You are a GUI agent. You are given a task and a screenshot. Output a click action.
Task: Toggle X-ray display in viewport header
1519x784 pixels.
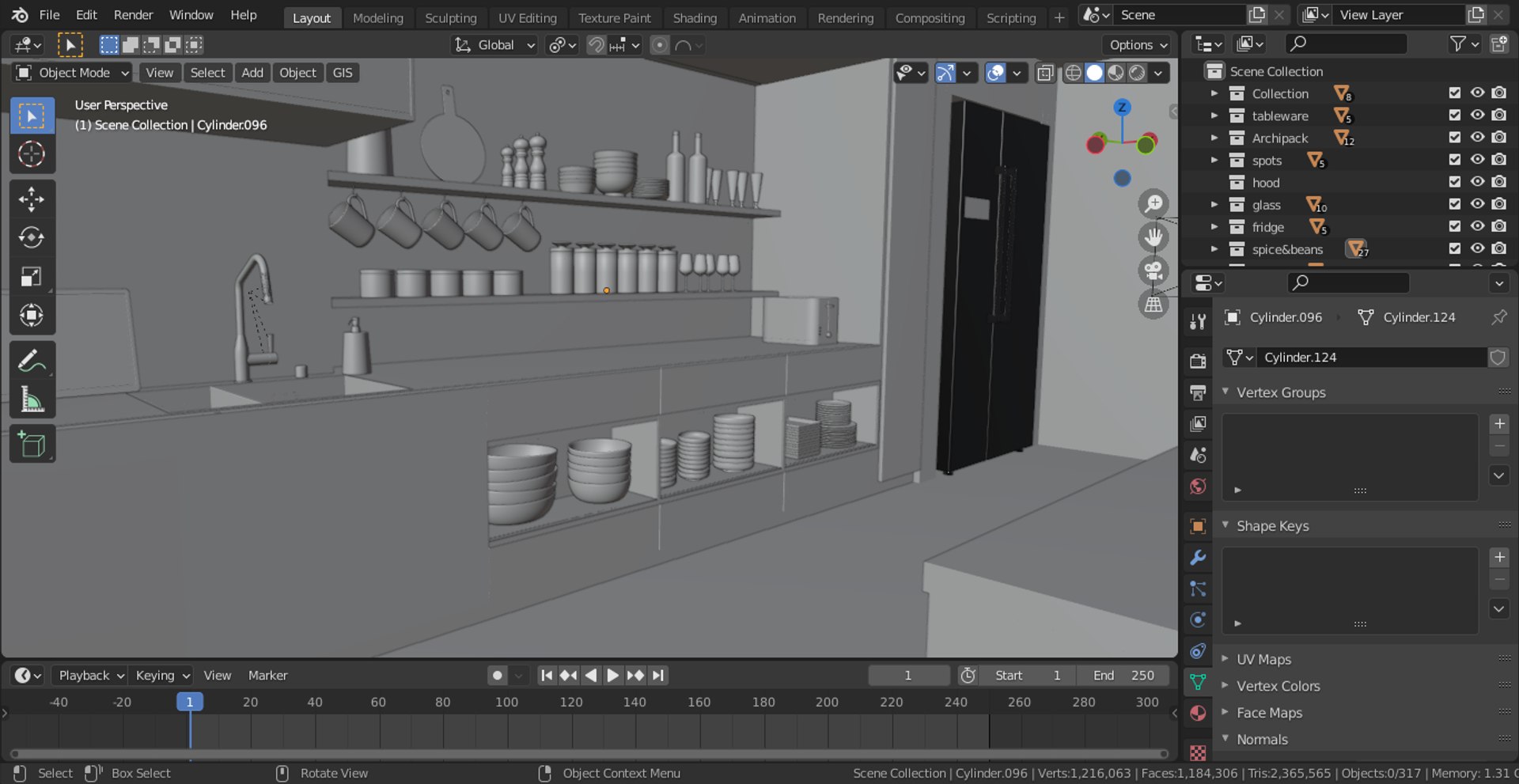pyautogui.click(x=1045, y=73)
